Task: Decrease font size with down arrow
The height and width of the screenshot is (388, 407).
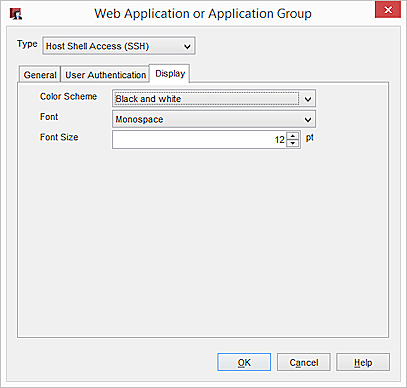Action: (293, 143)
